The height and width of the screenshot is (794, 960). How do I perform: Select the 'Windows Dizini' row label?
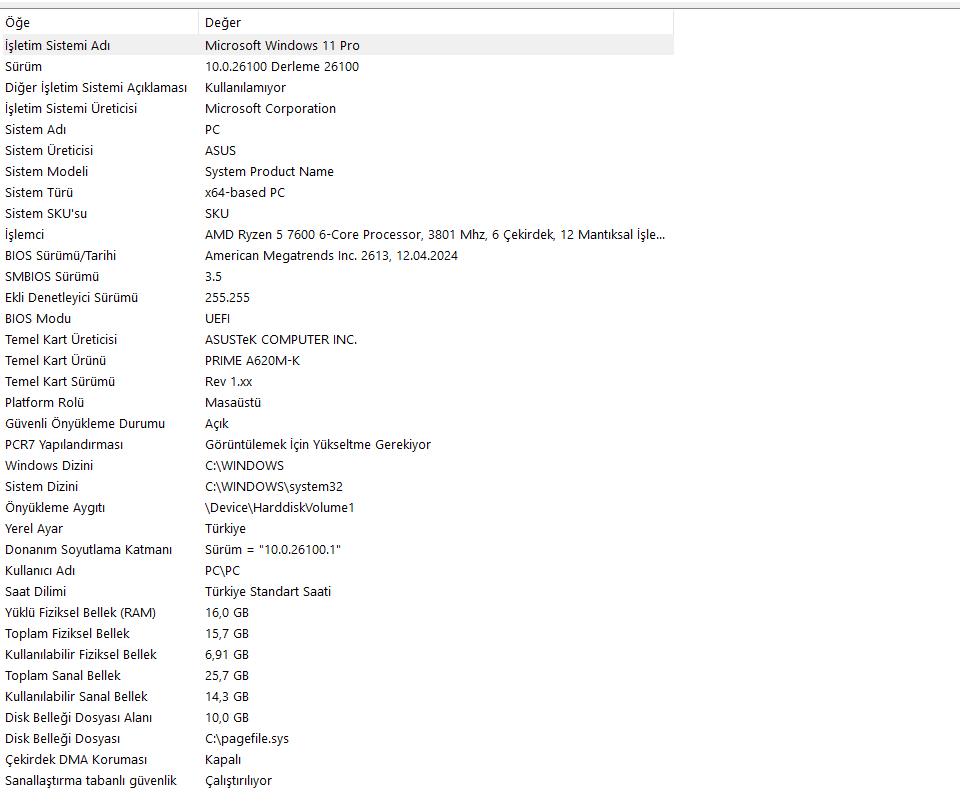click(49, 466)
